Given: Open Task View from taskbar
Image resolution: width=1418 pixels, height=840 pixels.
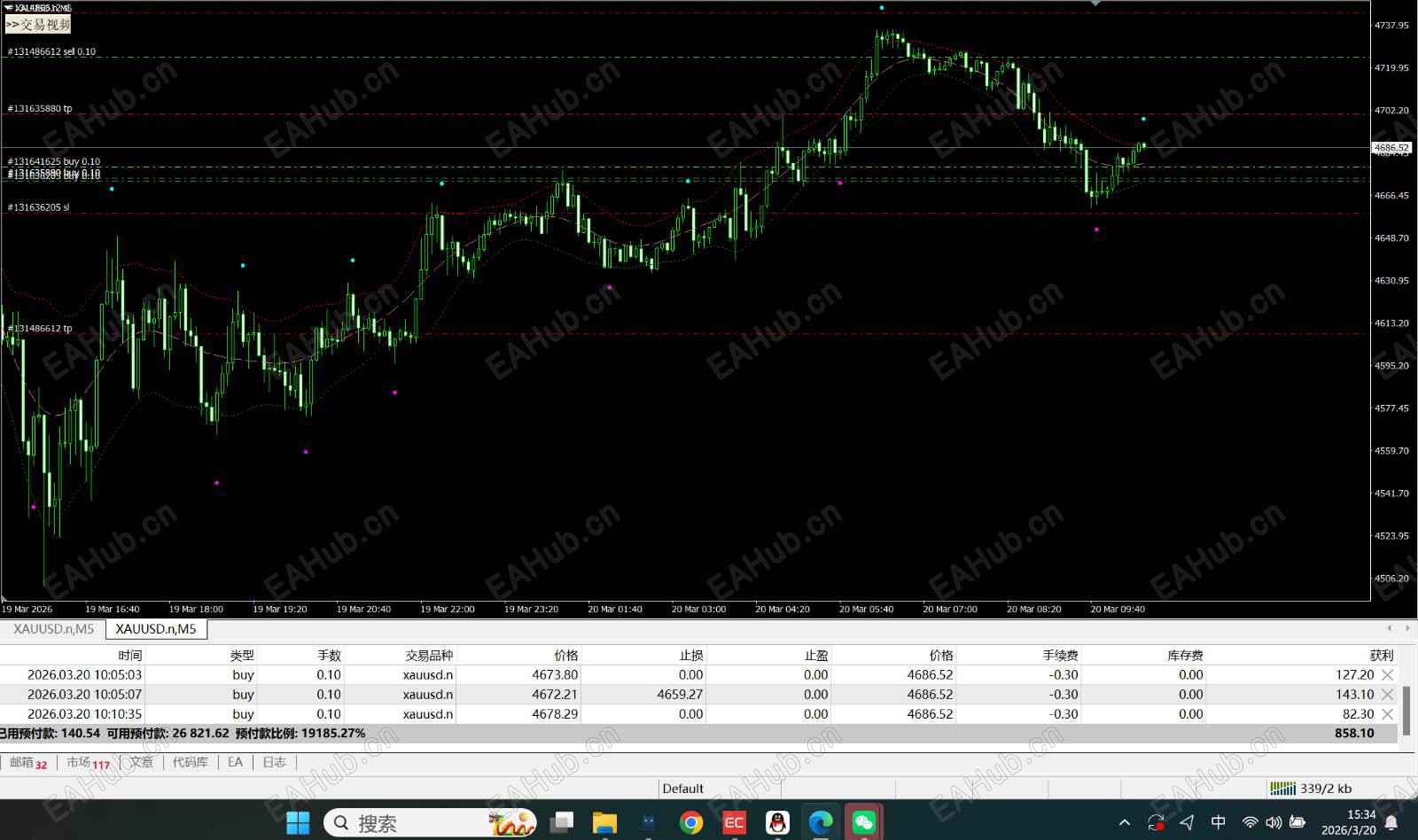Looking at the screenshot, I should [x=561, y=823].
